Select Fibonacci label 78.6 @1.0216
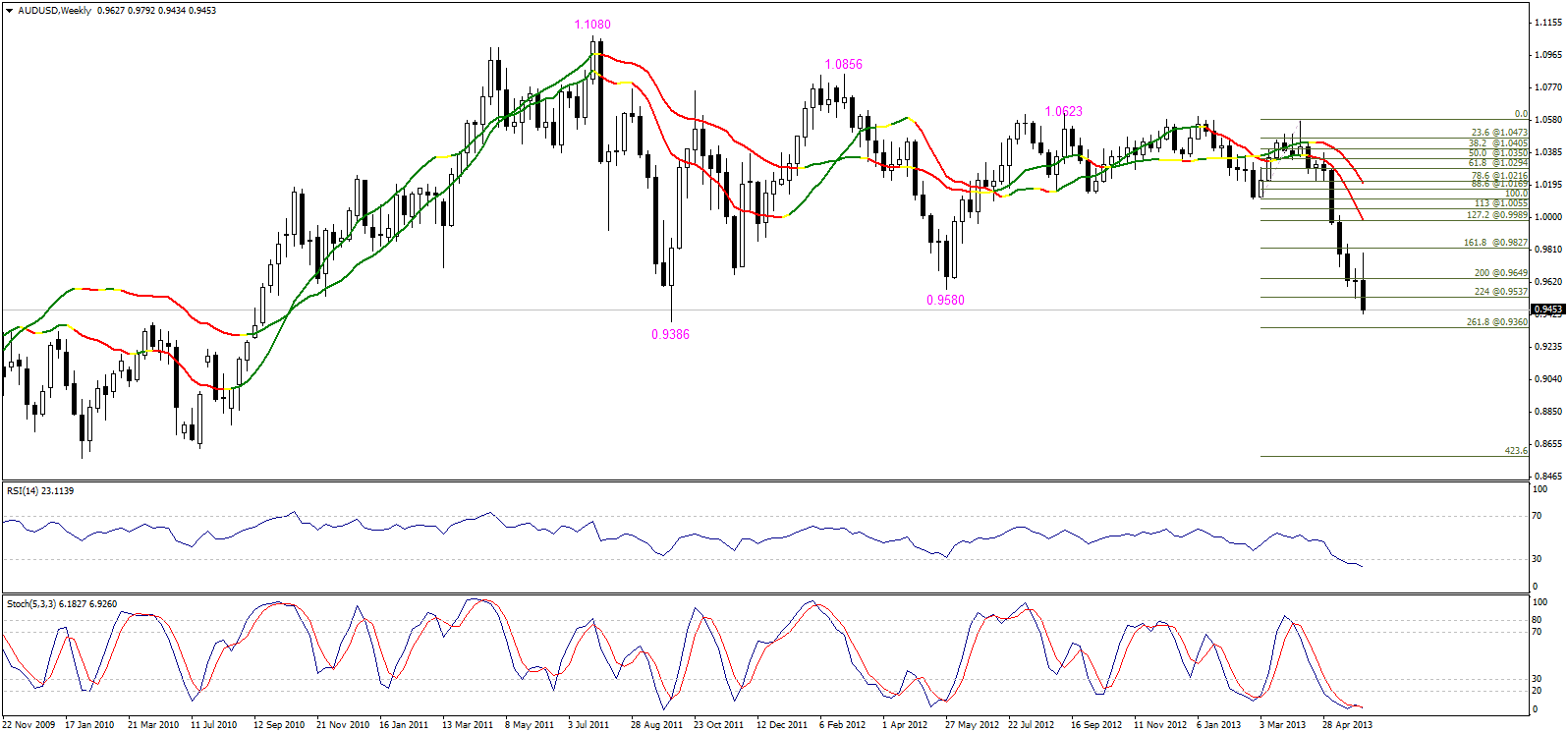 tap(1499, 176)
